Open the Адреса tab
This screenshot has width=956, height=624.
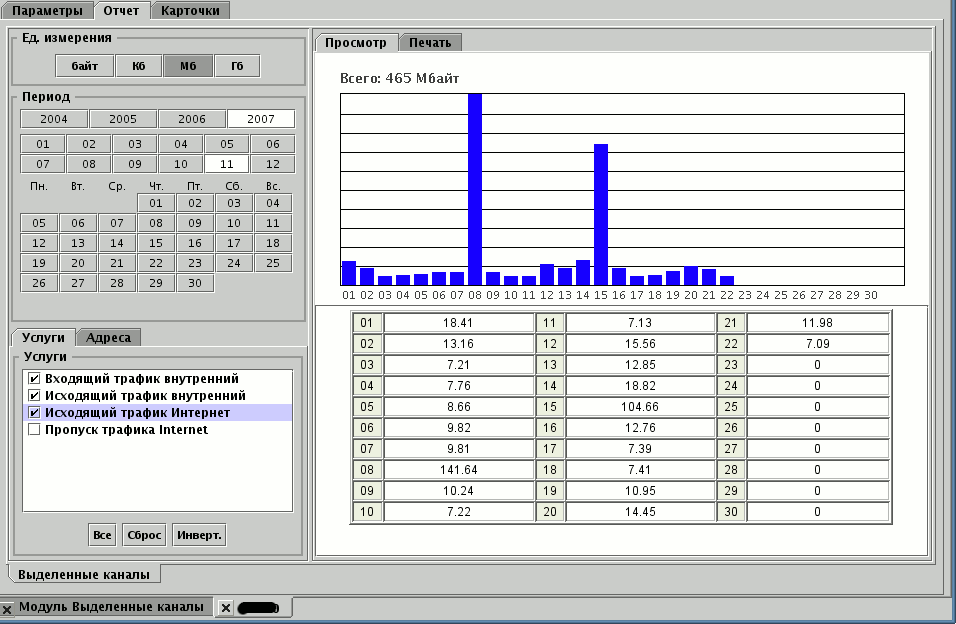tap(108, 338)
